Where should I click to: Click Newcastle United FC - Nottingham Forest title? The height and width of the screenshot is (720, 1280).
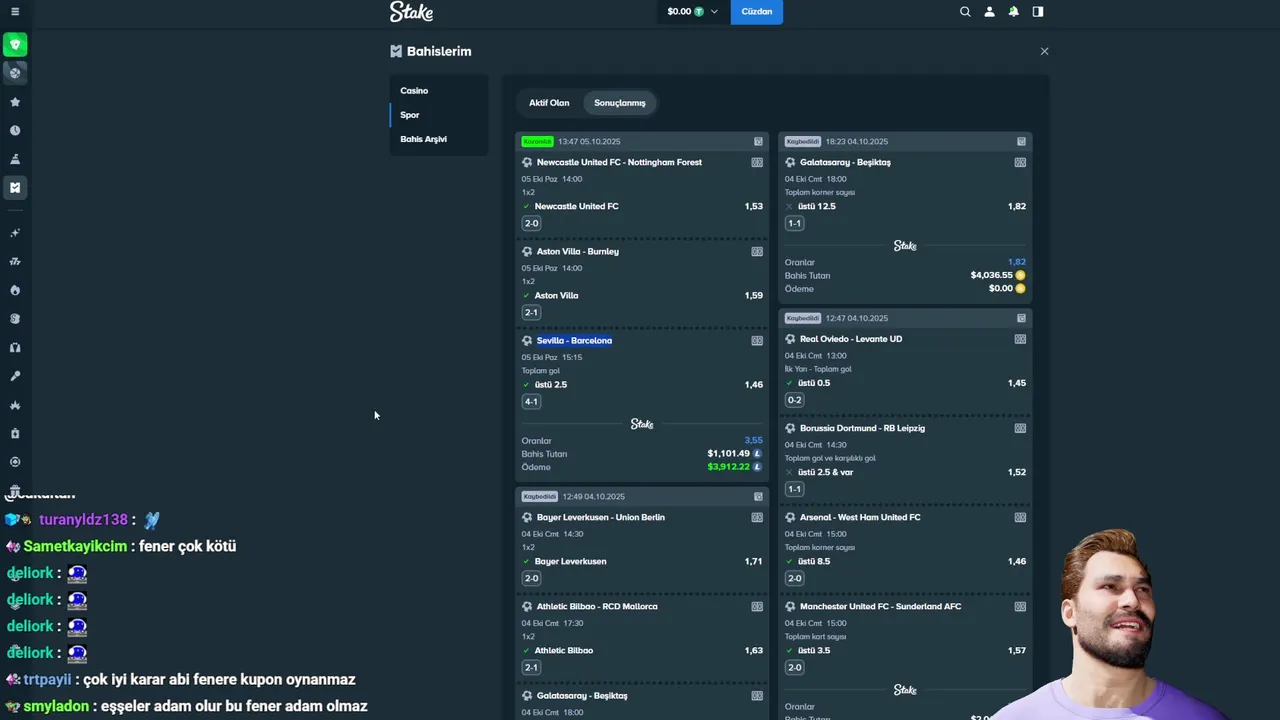[619, 162]
